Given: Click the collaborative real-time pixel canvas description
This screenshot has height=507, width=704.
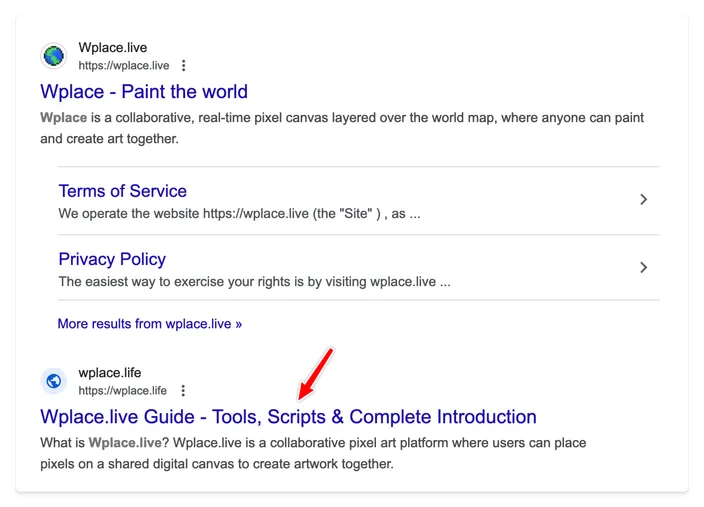Looking at the screenshot, I should click(x=342, y=128).
